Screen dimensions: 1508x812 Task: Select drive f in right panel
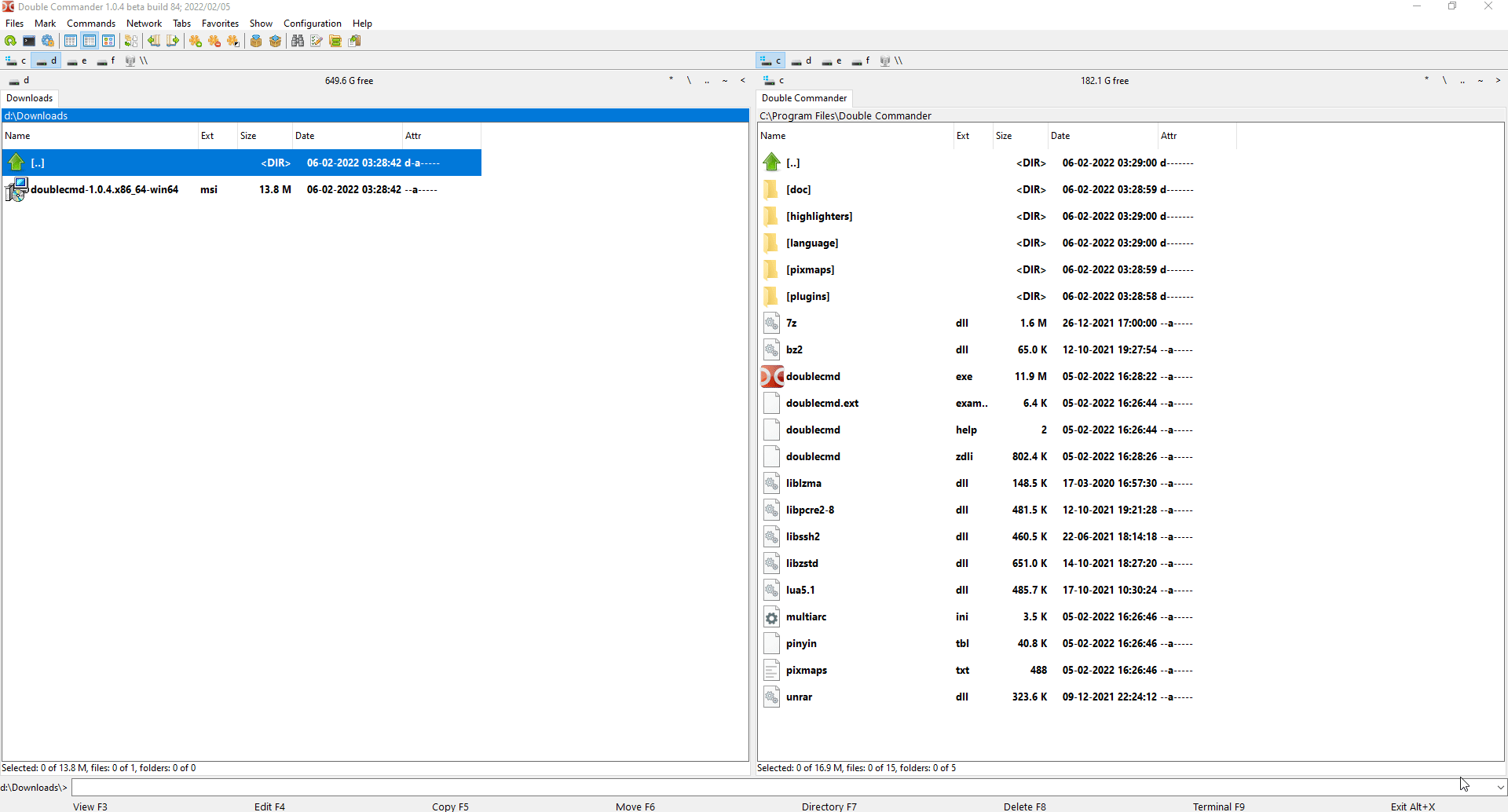pyautogui.click(x=861, y=60)
